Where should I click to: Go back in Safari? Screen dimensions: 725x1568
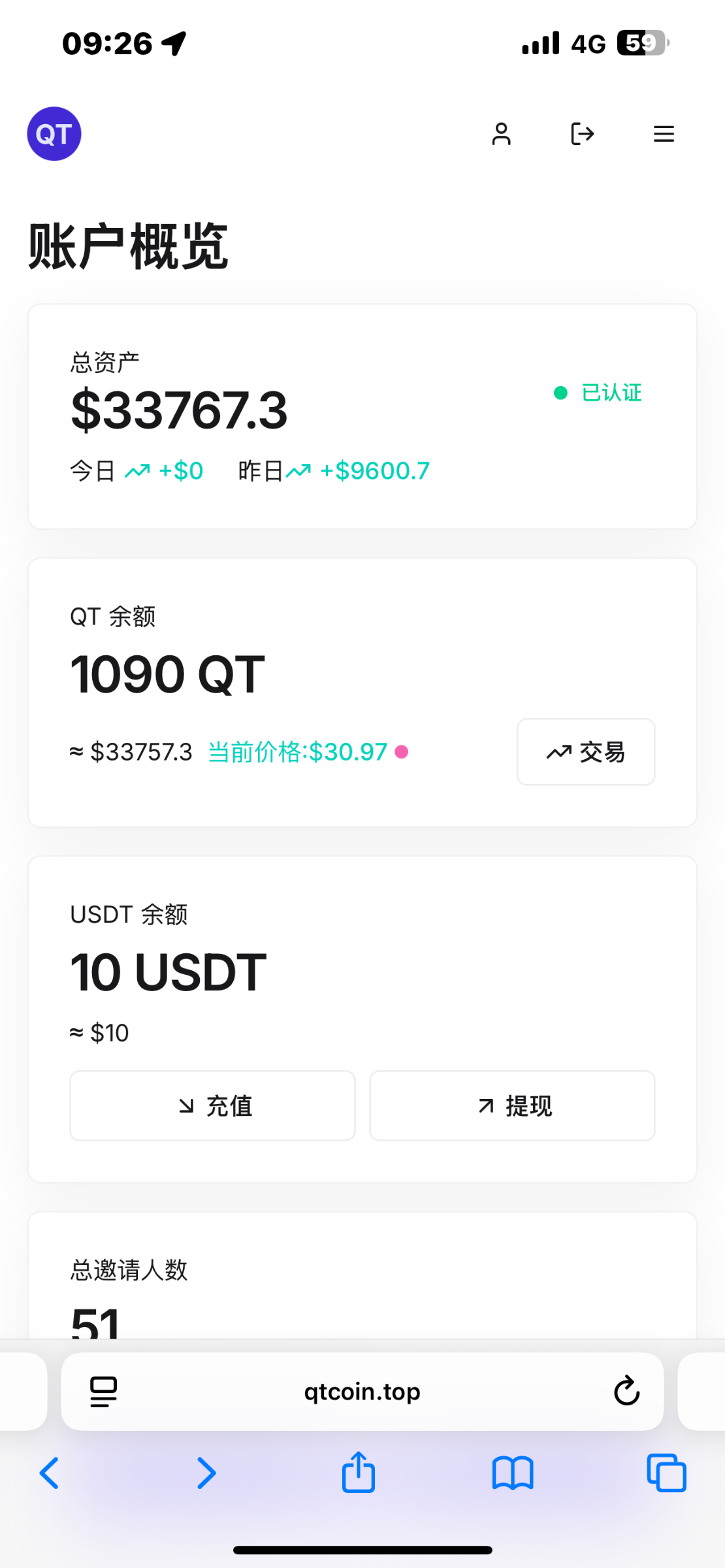[x=50, y=1473]
